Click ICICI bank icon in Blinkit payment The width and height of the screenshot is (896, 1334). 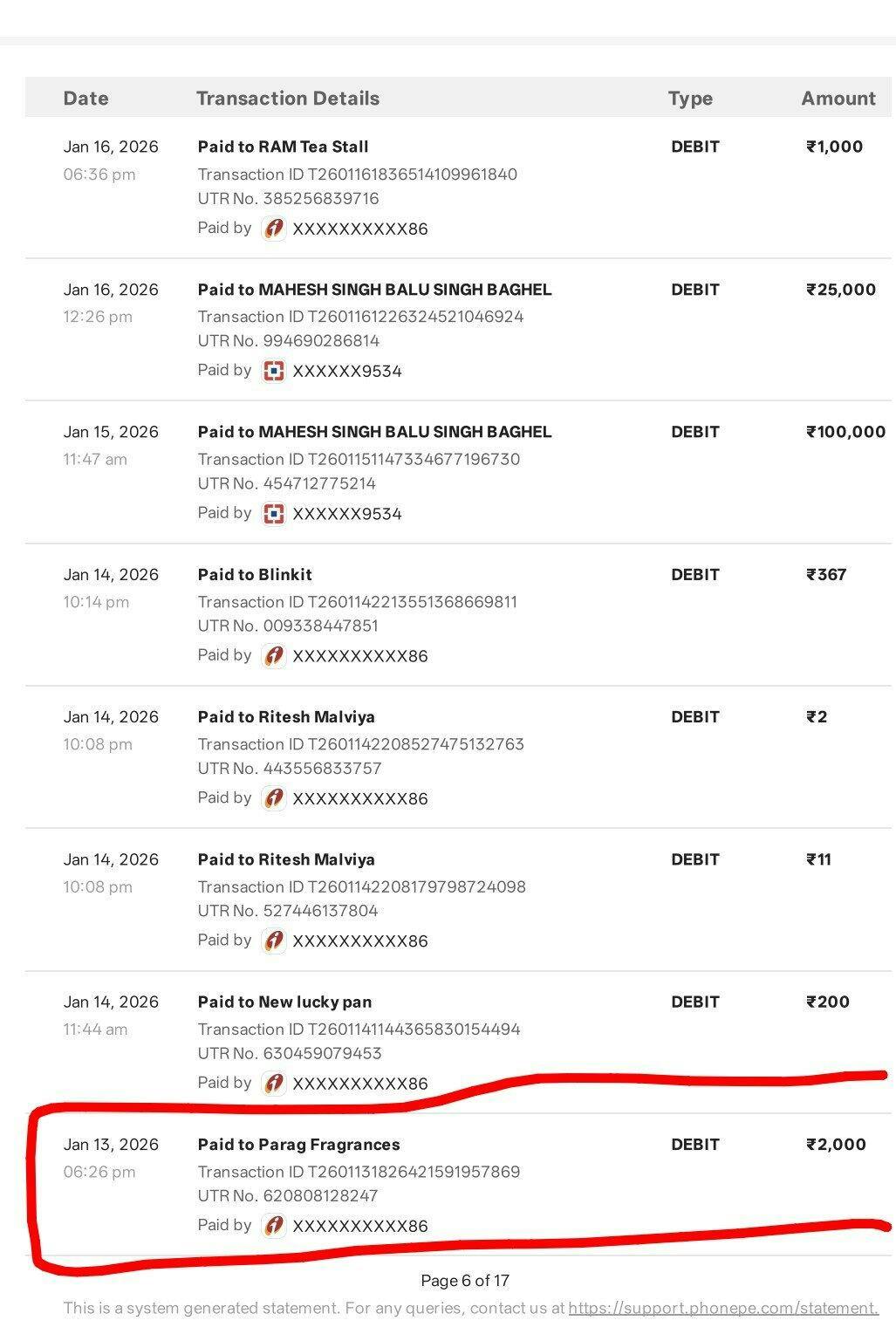(x=274, y=656)
